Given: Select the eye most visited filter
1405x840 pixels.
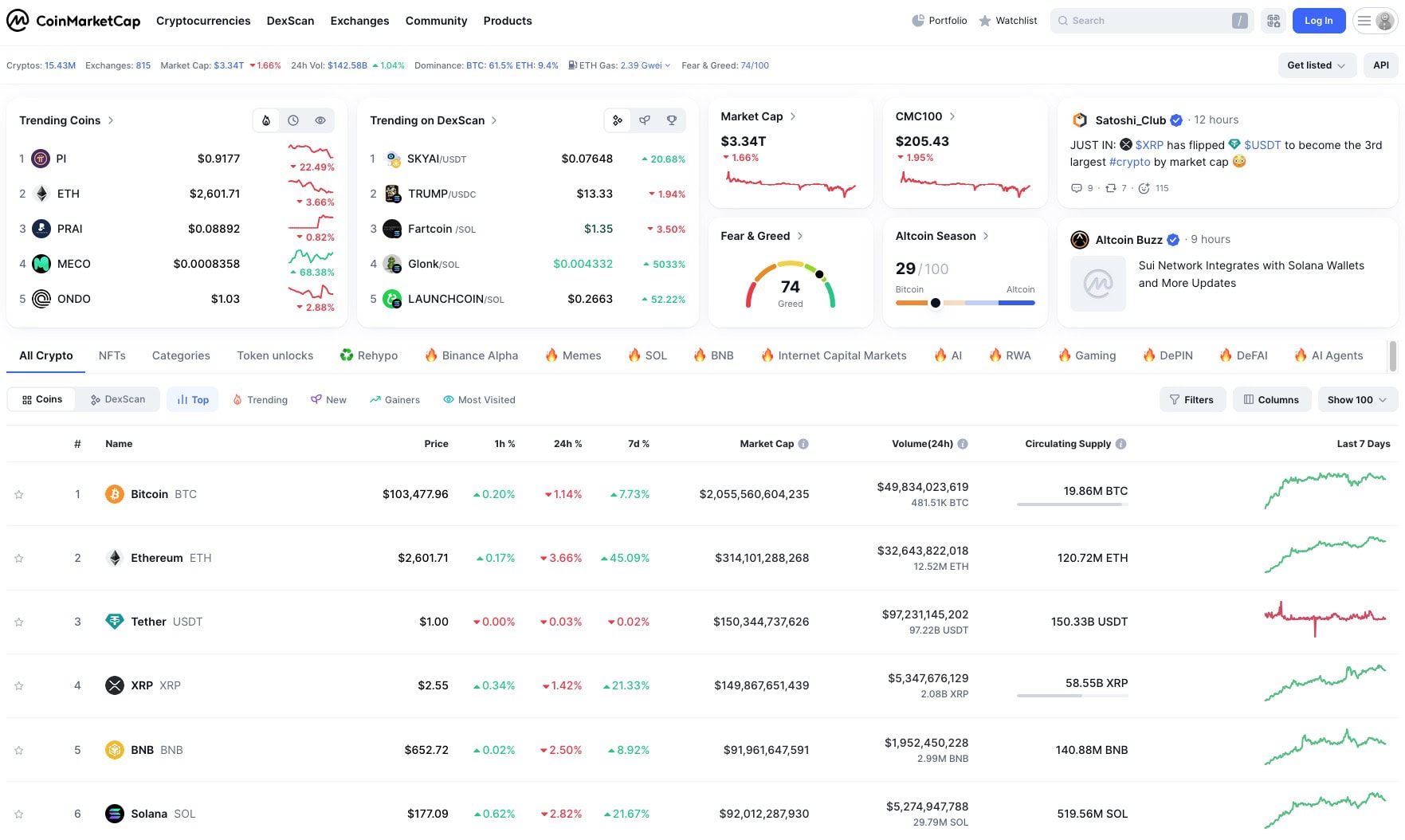Looking at the screenshot, I should pos(320,120).
